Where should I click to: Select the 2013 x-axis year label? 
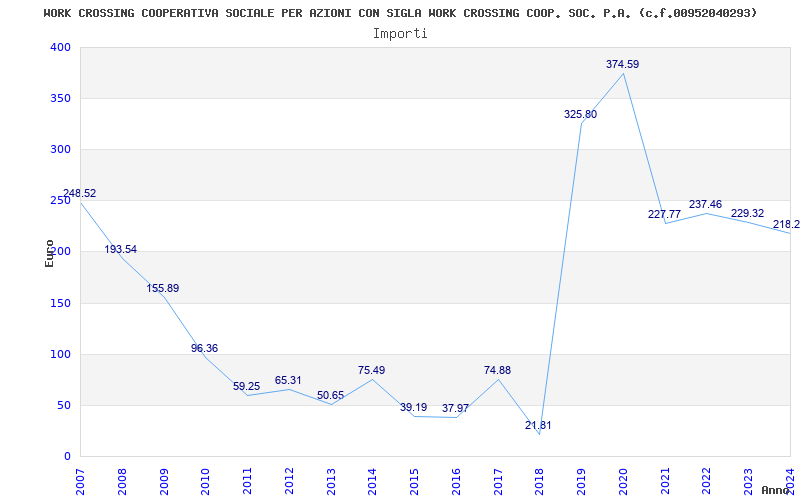[x=331, y=481]
